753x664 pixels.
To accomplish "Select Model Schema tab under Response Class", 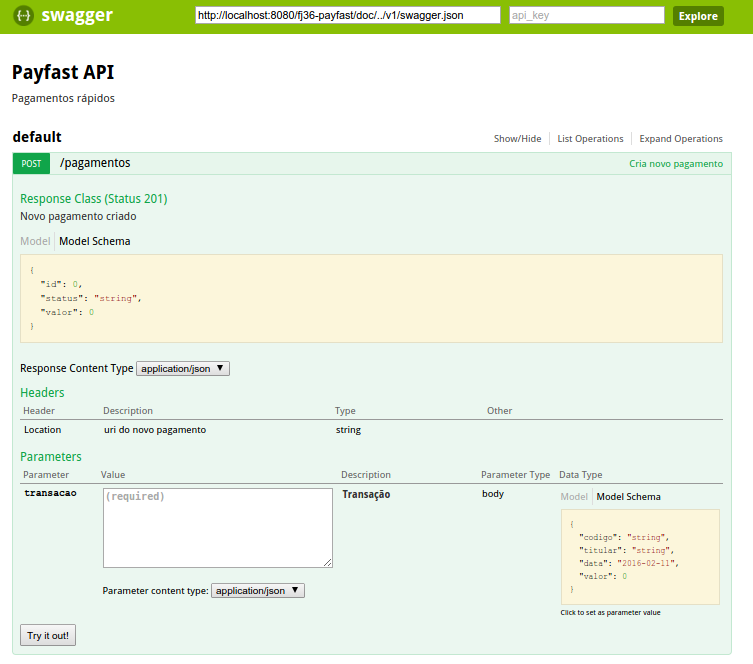I will point(95,241).
